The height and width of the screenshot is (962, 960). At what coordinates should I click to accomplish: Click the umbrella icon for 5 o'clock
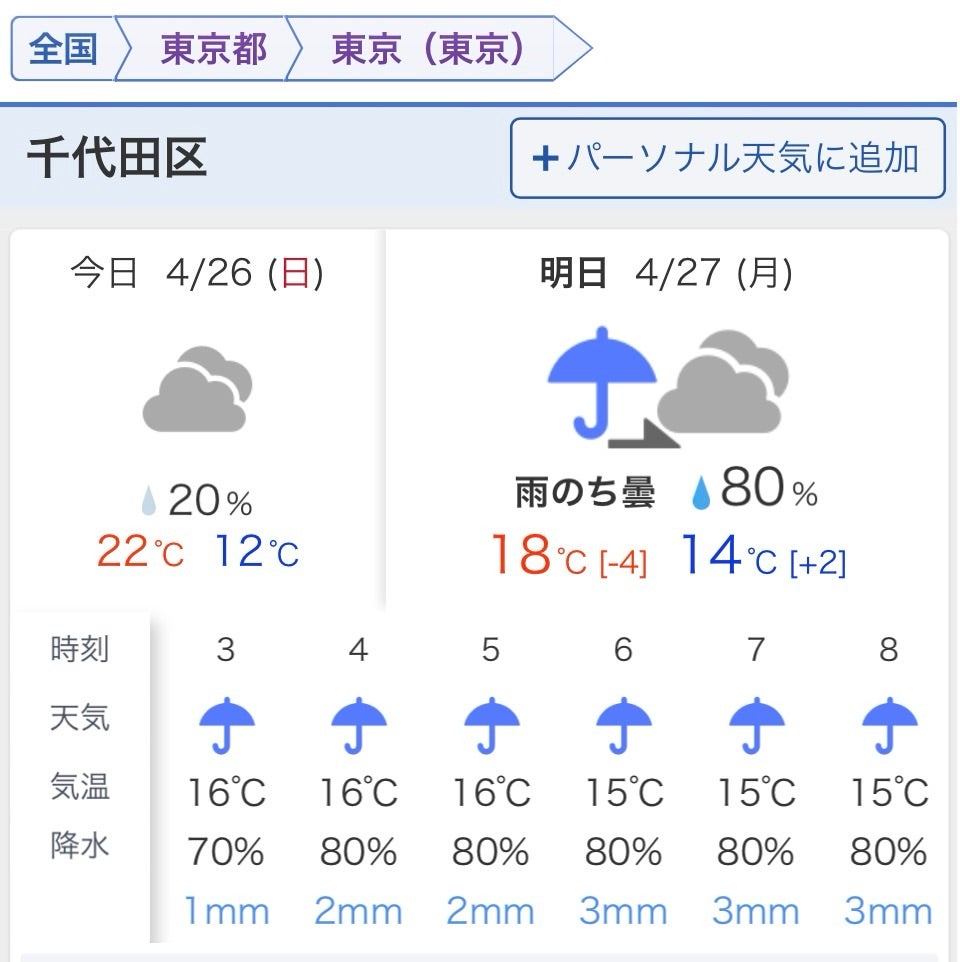491,724
